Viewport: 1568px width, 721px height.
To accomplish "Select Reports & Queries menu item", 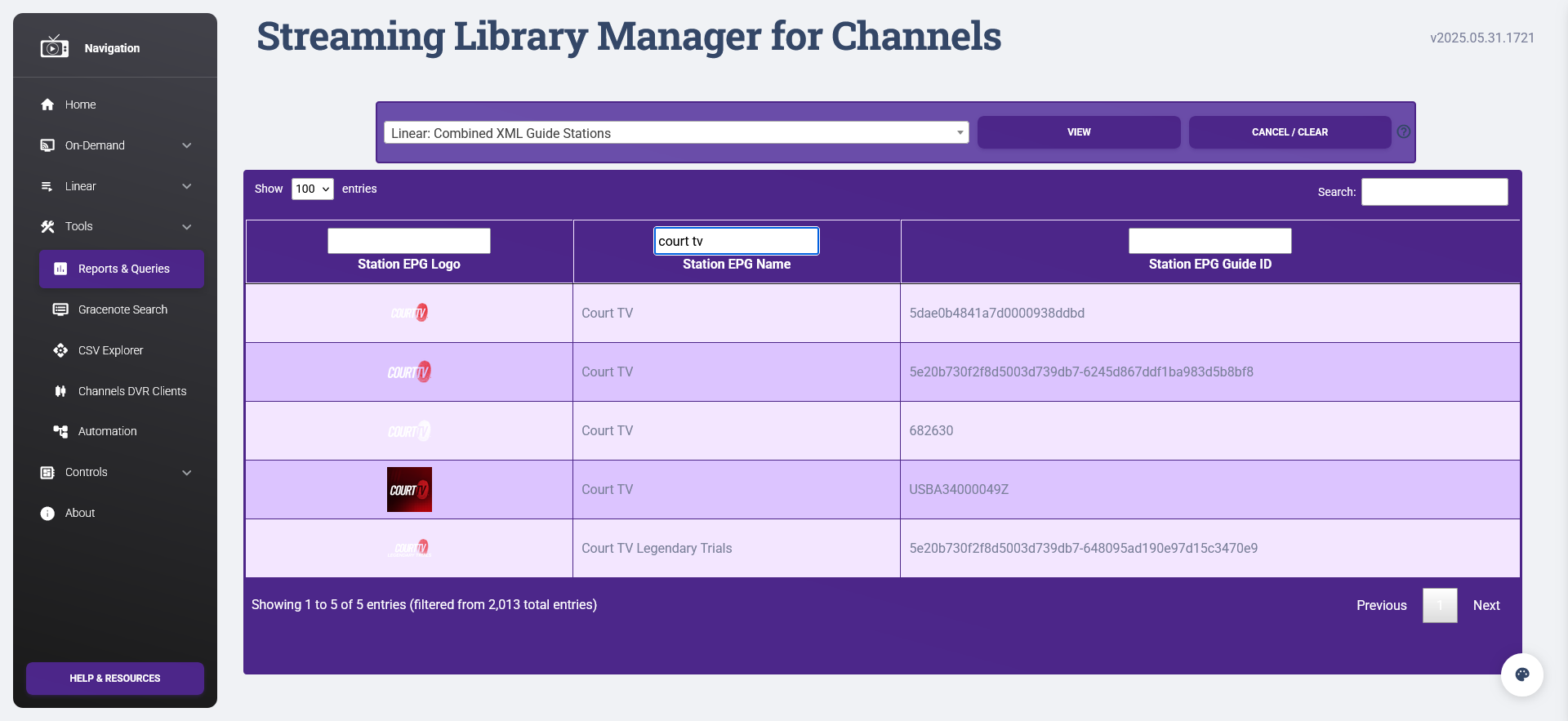I will pyautogui.click(x=122, y=269).
